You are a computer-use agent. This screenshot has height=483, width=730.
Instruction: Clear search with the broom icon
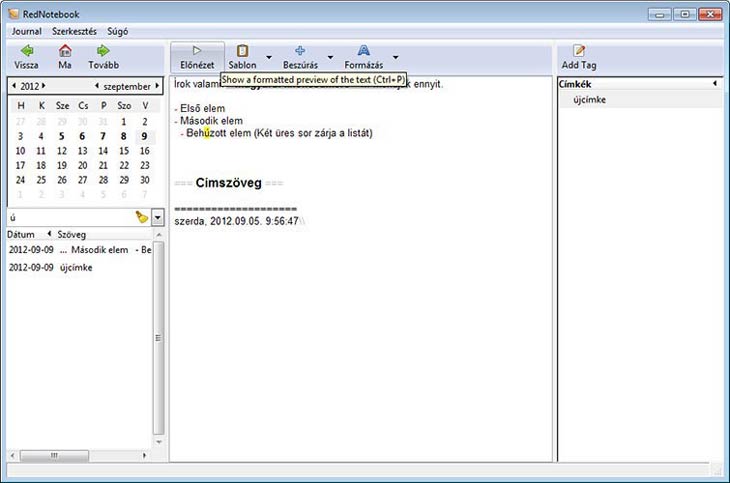pyautogui.click(x=141, y=217)
